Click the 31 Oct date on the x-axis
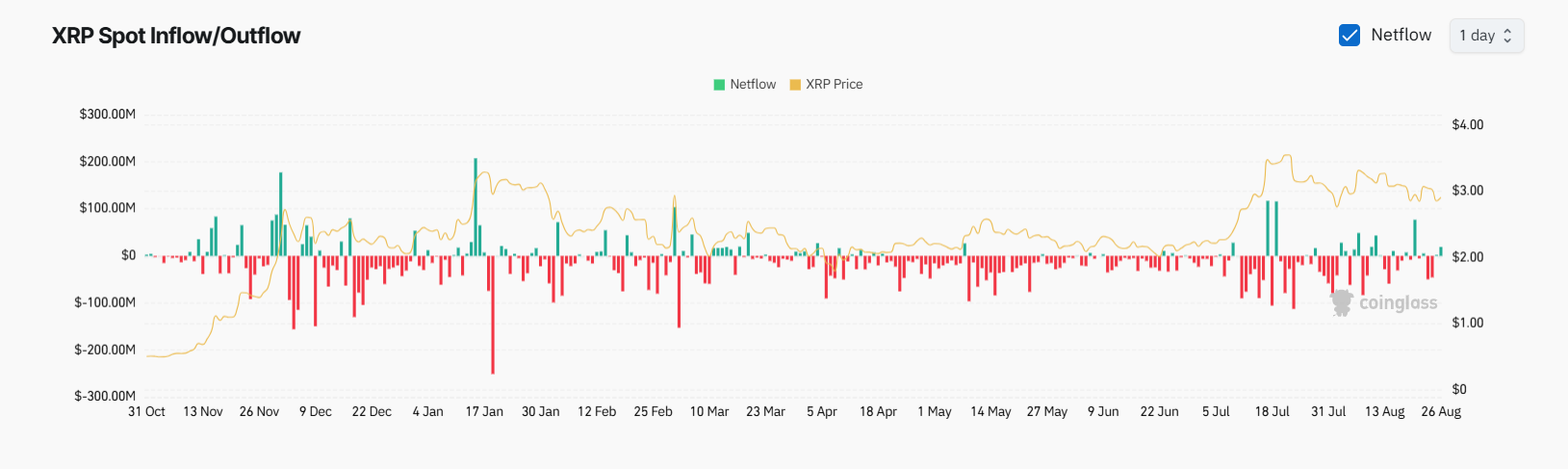The image size is (1568, 469). pyautogui.click(x=146, y=411)
